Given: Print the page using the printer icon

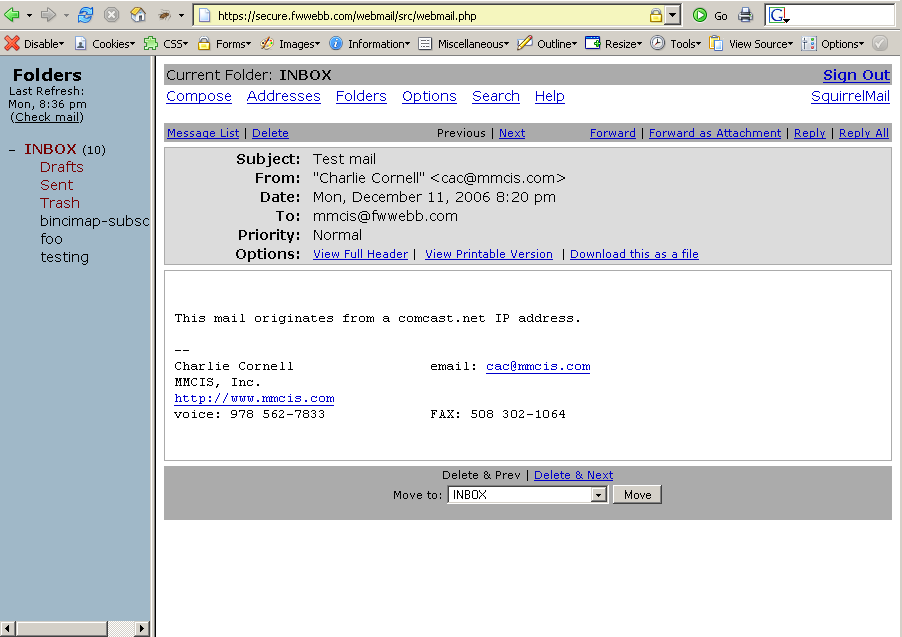Looking at the screenshot, I should click(x=746, y=15).
